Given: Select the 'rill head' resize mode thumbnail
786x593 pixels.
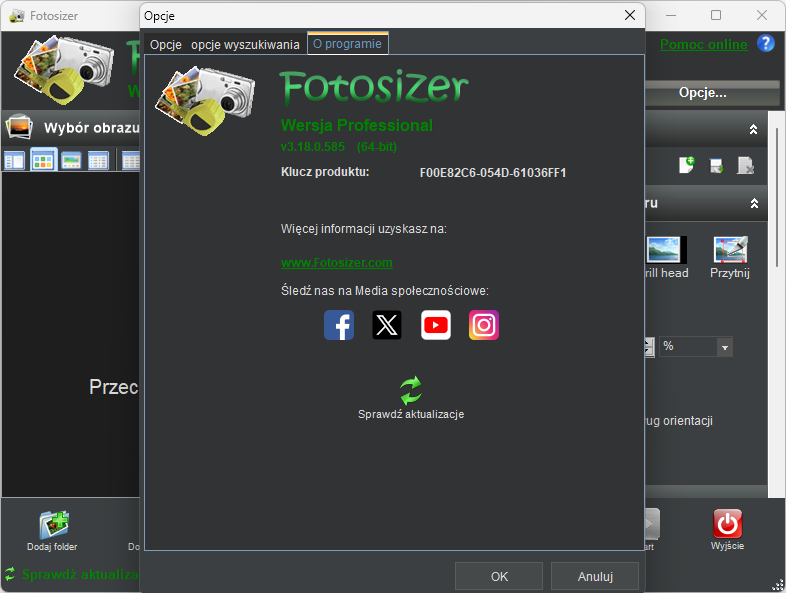Looking at the screenshot, I should [x=666, y=250].
